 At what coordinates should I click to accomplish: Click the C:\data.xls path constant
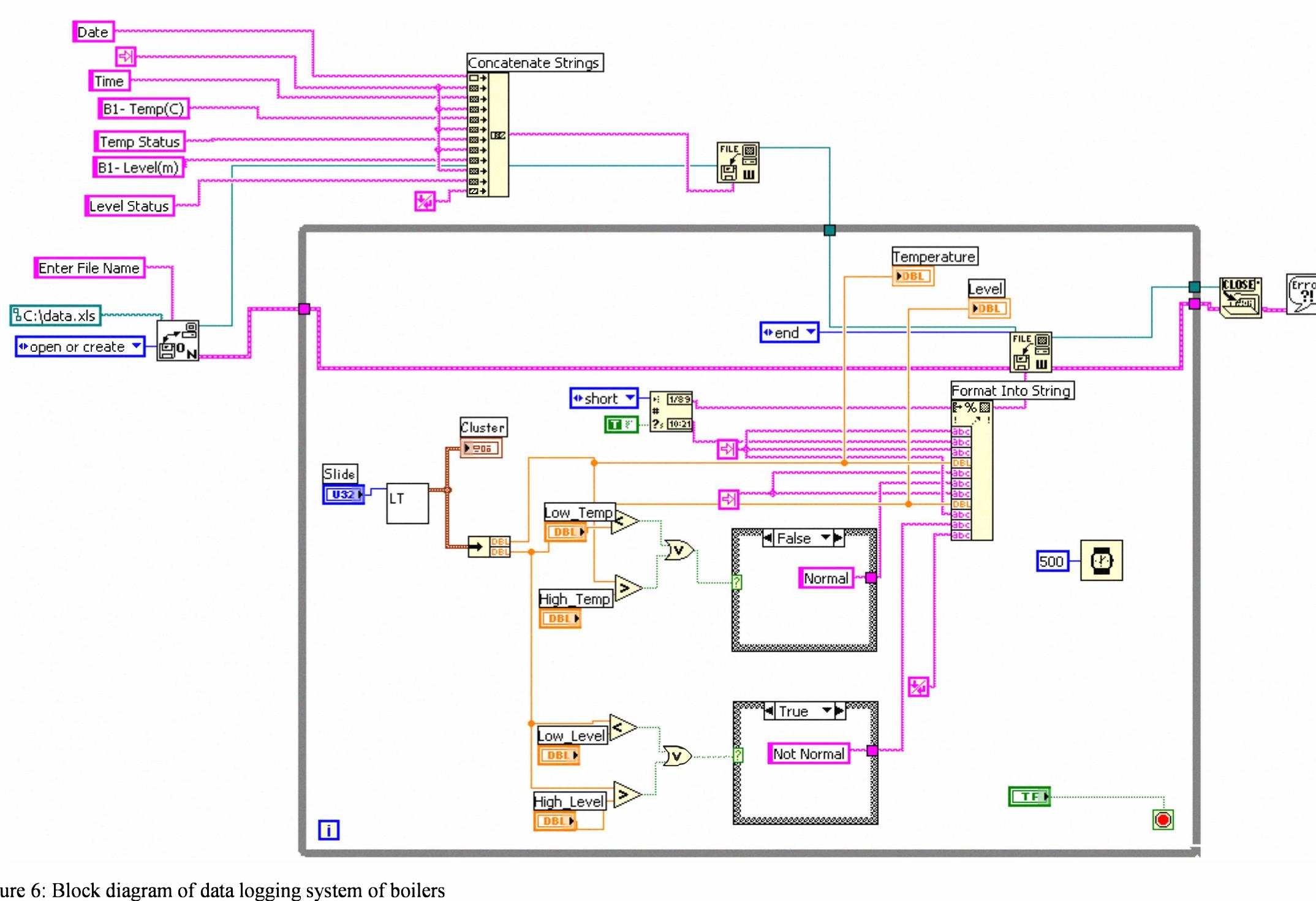click(56, 316)
